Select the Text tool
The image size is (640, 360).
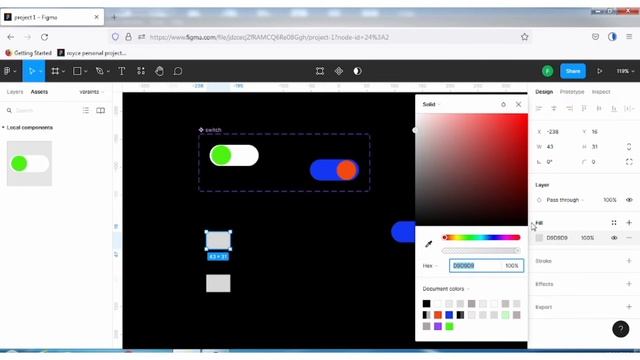122,71
